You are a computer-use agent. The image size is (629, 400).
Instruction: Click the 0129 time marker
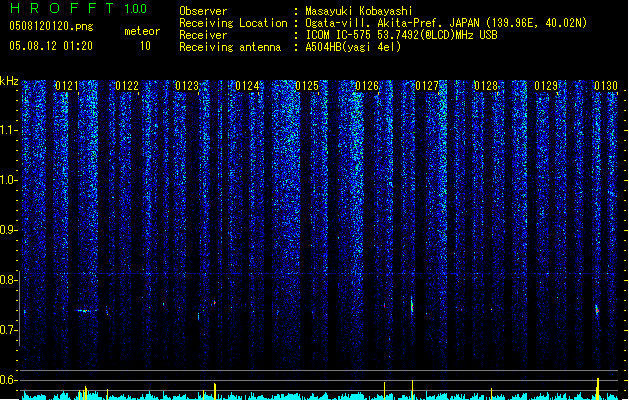click(x=546, y=86)
